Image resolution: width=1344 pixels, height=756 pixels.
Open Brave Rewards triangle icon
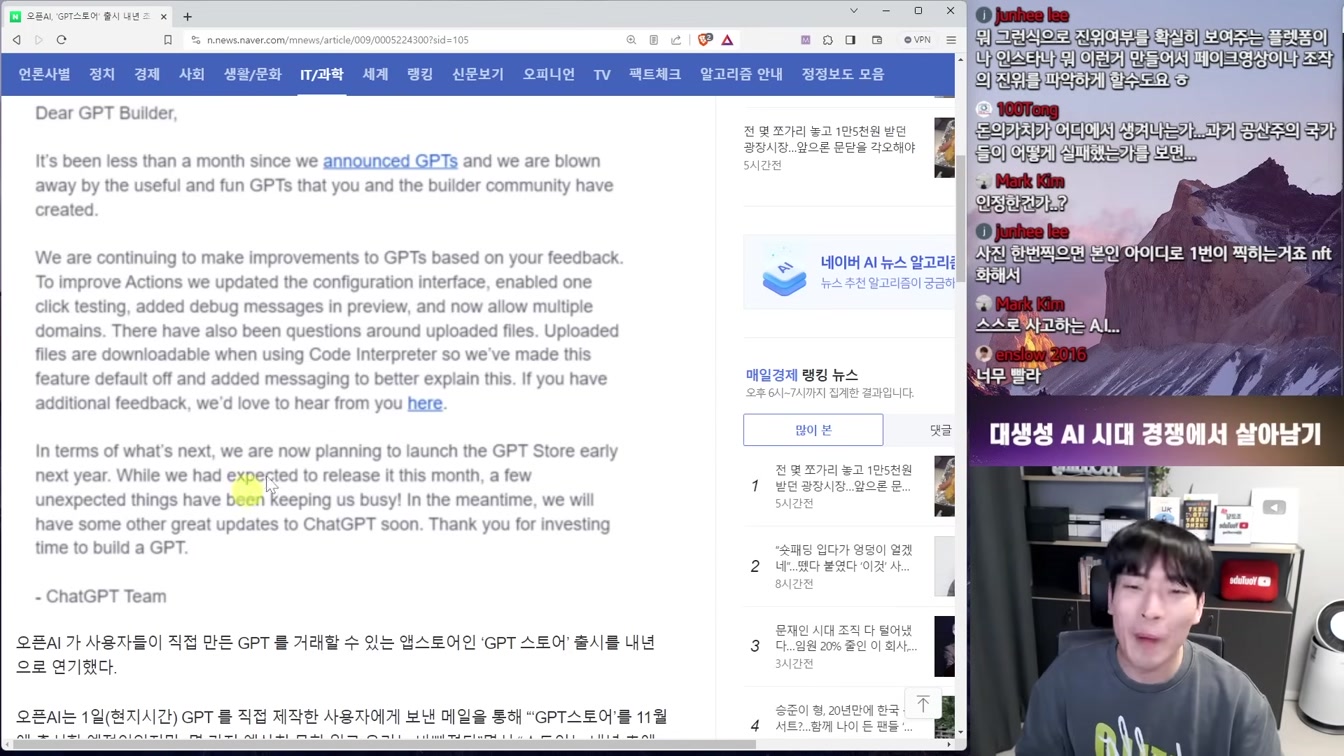727,40
